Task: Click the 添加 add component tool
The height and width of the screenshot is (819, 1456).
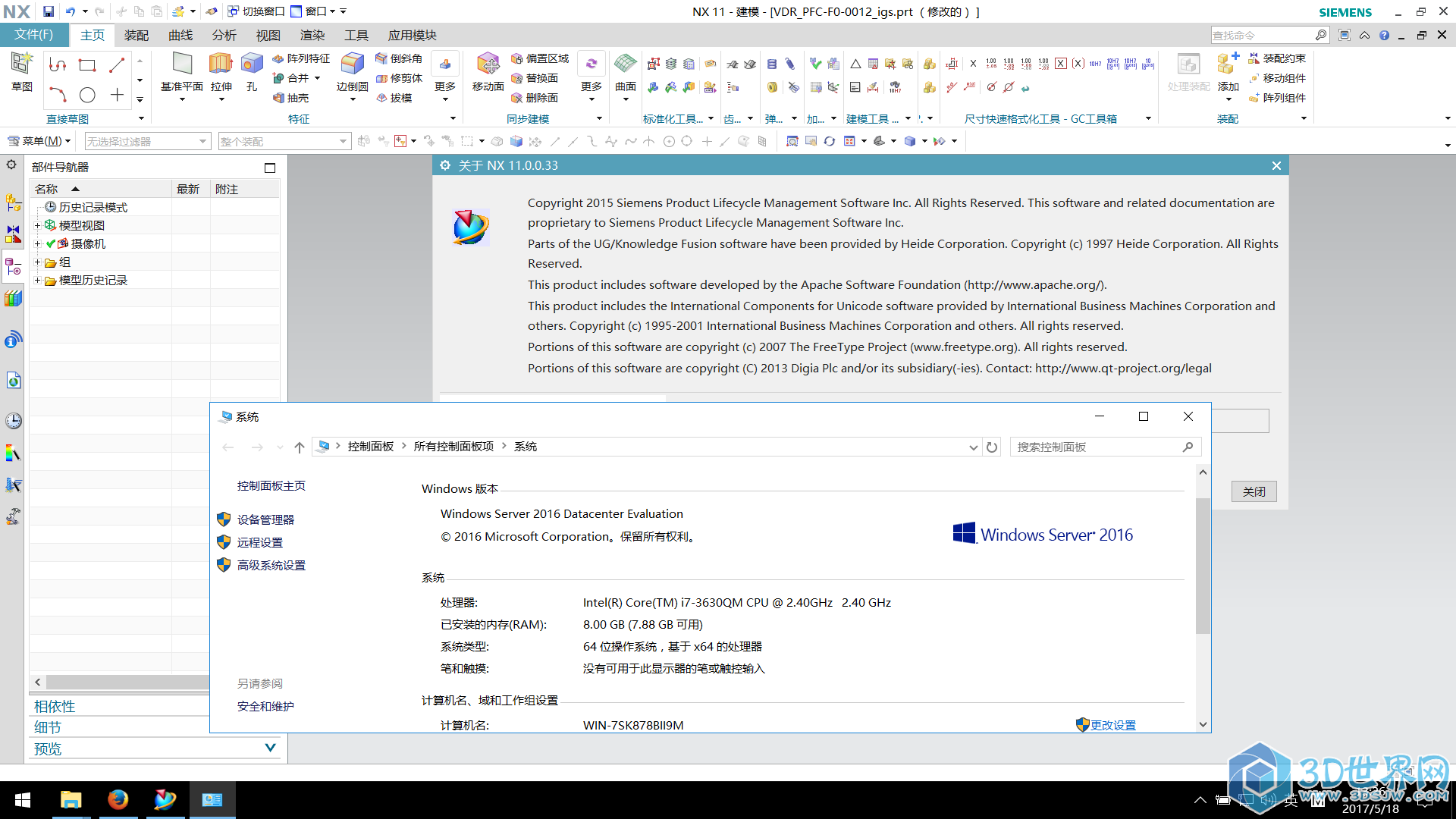Action: (1228, 72)
